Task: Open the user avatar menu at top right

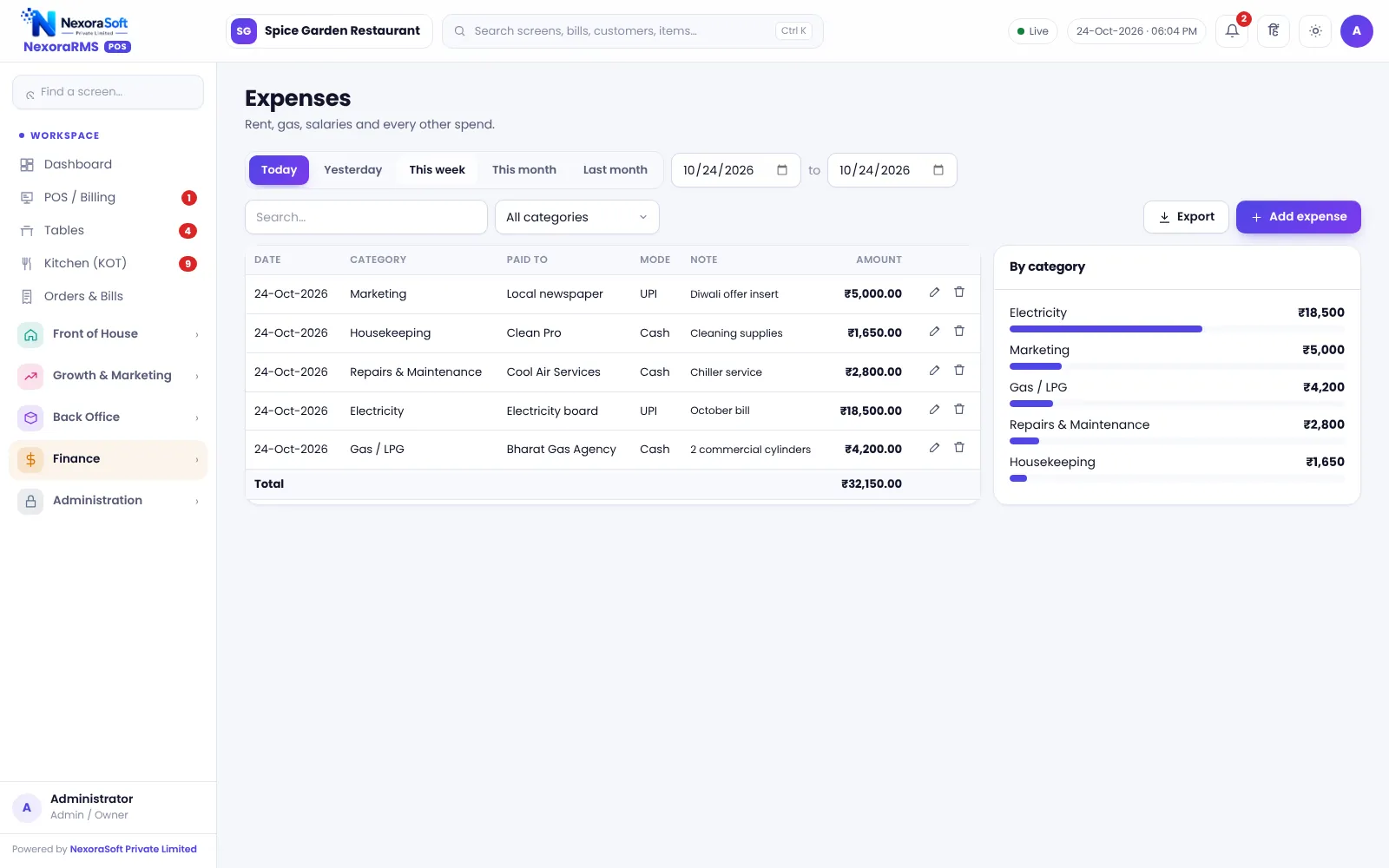Action: (1356, 31)
